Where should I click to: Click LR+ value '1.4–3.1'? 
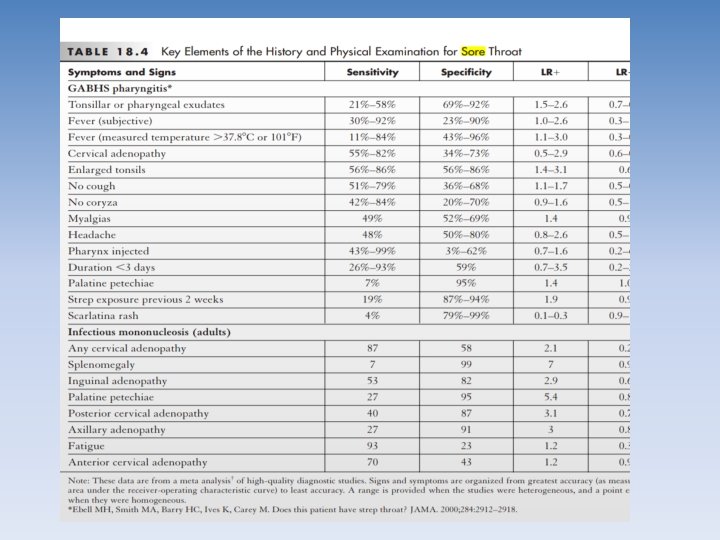551,170
